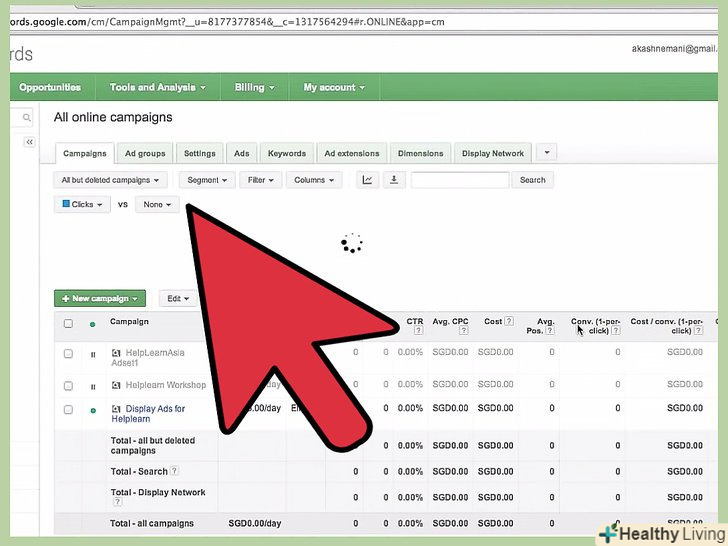Viewport: 728px width, 546px height.
Task: Open help icon under Total - Display Network
Action: click(117, 501)
